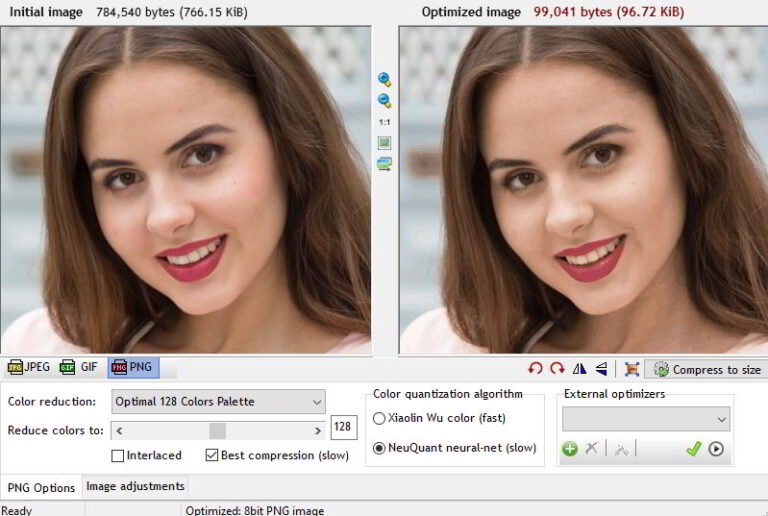This screenshot has height=516, width=768.
Task: Click the Initial image preview
Action: click(x=186, y=190)
